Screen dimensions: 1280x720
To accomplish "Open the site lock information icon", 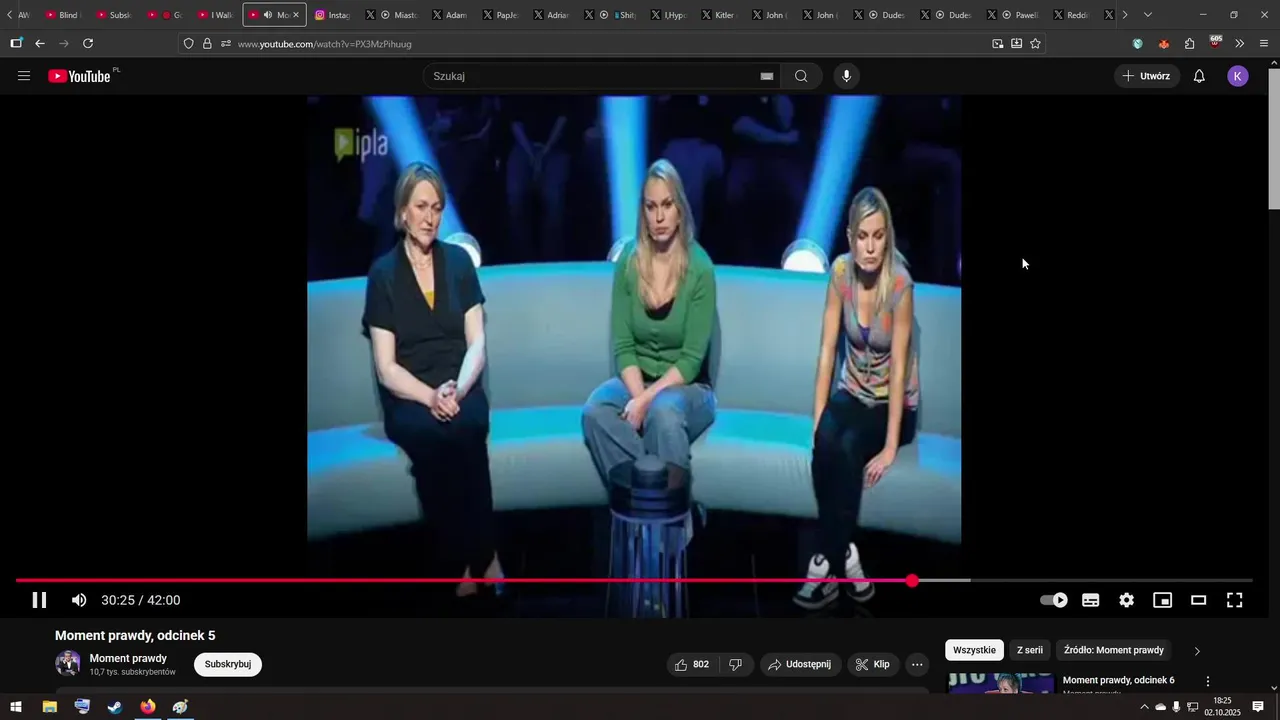I will tap(207, 43).
